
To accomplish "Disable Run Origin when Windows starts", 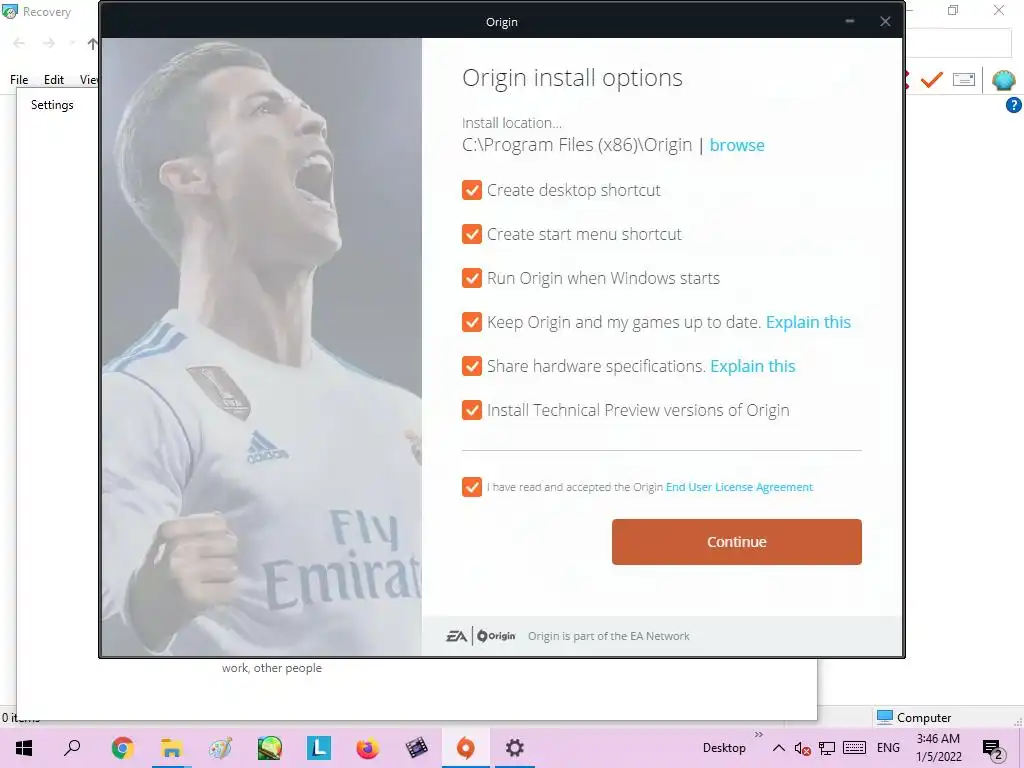I will [x=472, y=278].
